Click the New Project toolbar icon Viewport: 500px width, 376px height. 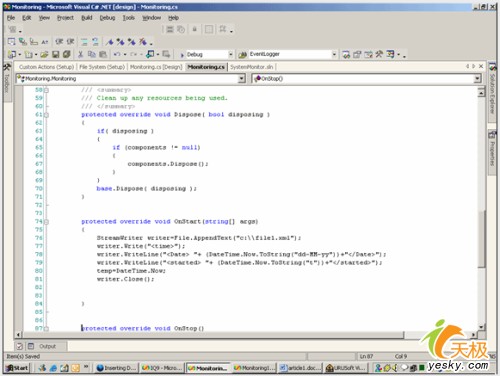point(12,54)
